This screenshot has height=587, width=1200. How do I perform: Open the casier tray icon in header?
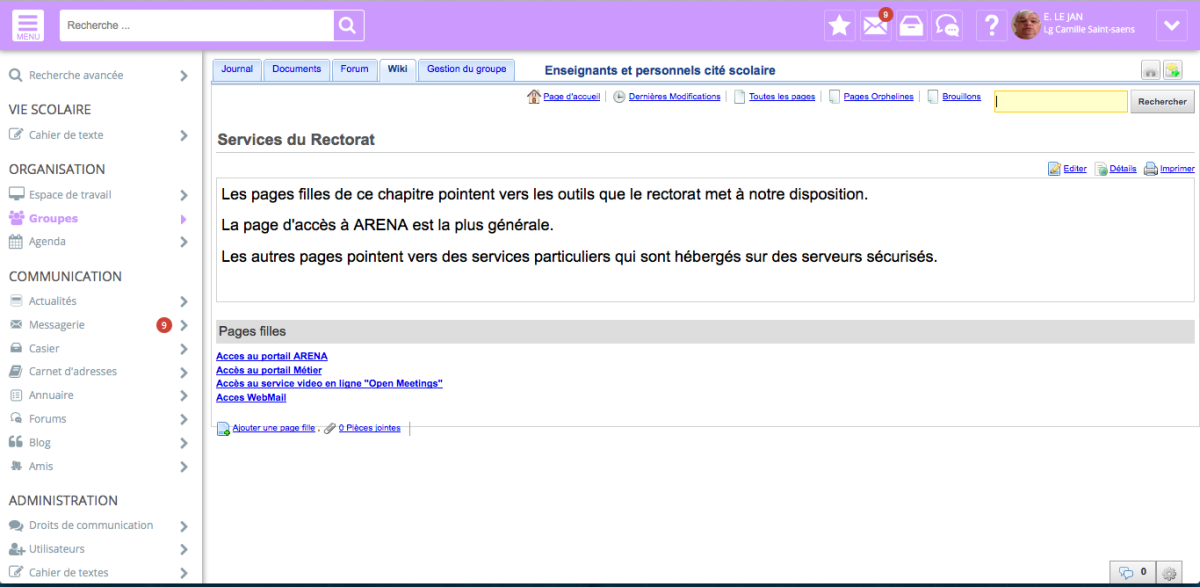pos(911,26)
